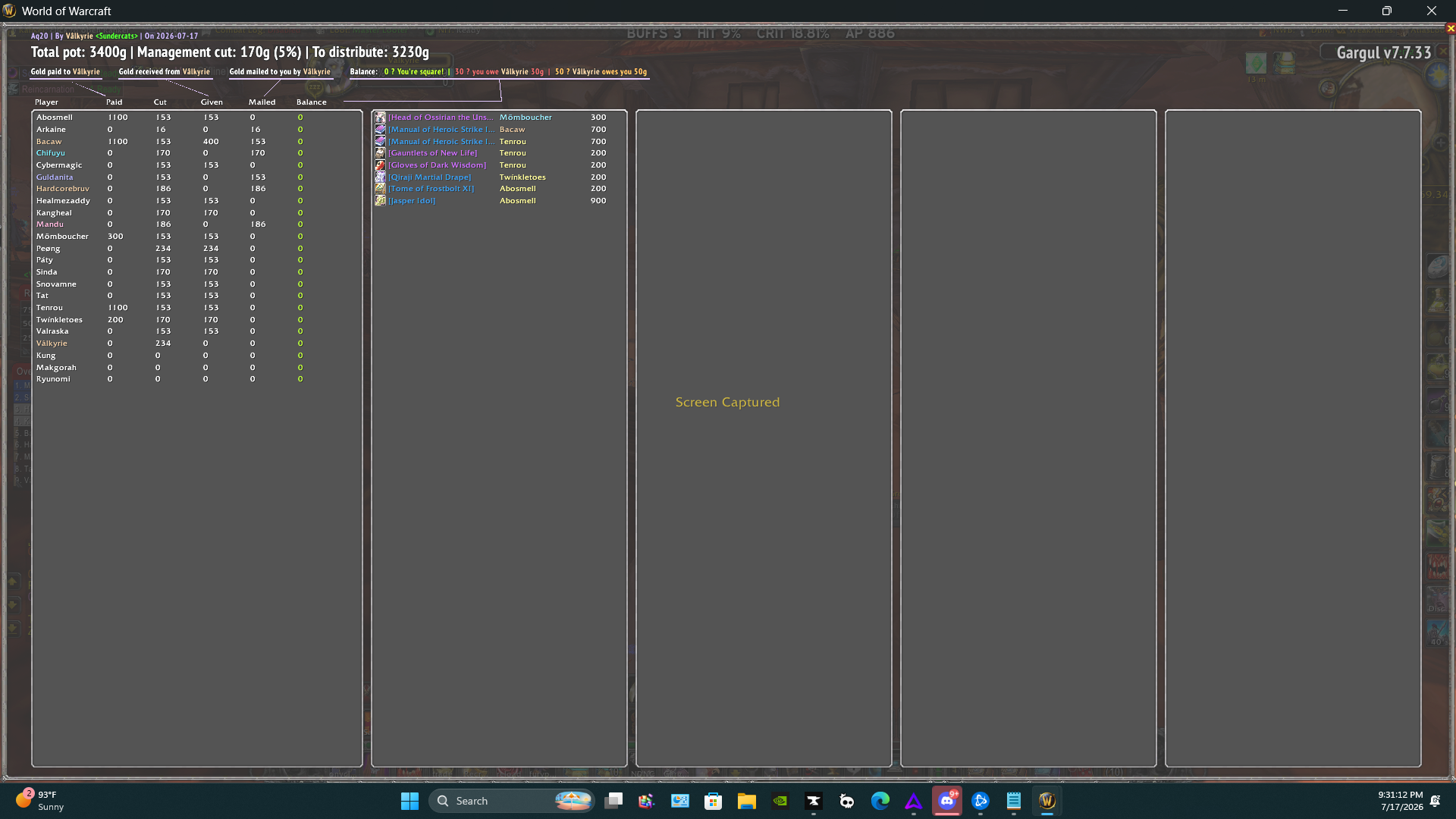Screen dimensions: 1456x819
Task: Click buyer Mömboucher next to Head of Ossirian
Action: pyautogui.click(x=526, y=118)
